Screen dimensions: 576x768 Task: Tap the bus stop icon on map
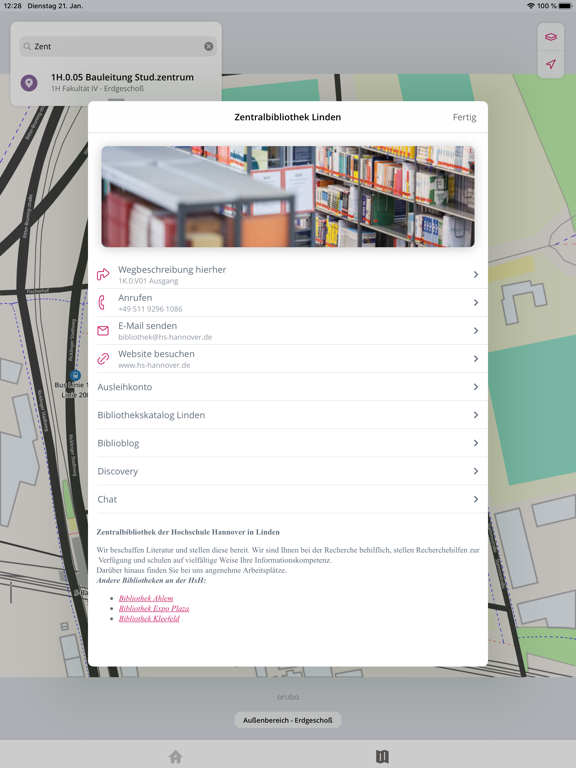[75, 376]
